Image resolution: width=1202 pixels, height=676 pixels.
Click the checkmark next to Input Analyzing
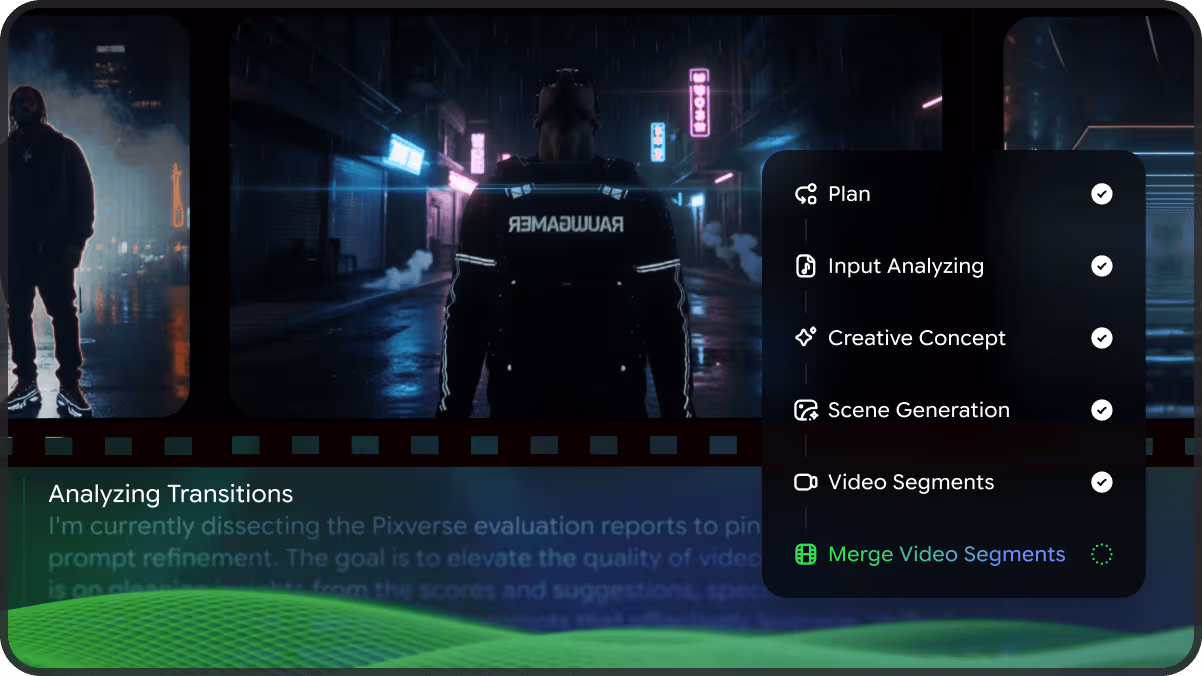(x=1101, y=266)
